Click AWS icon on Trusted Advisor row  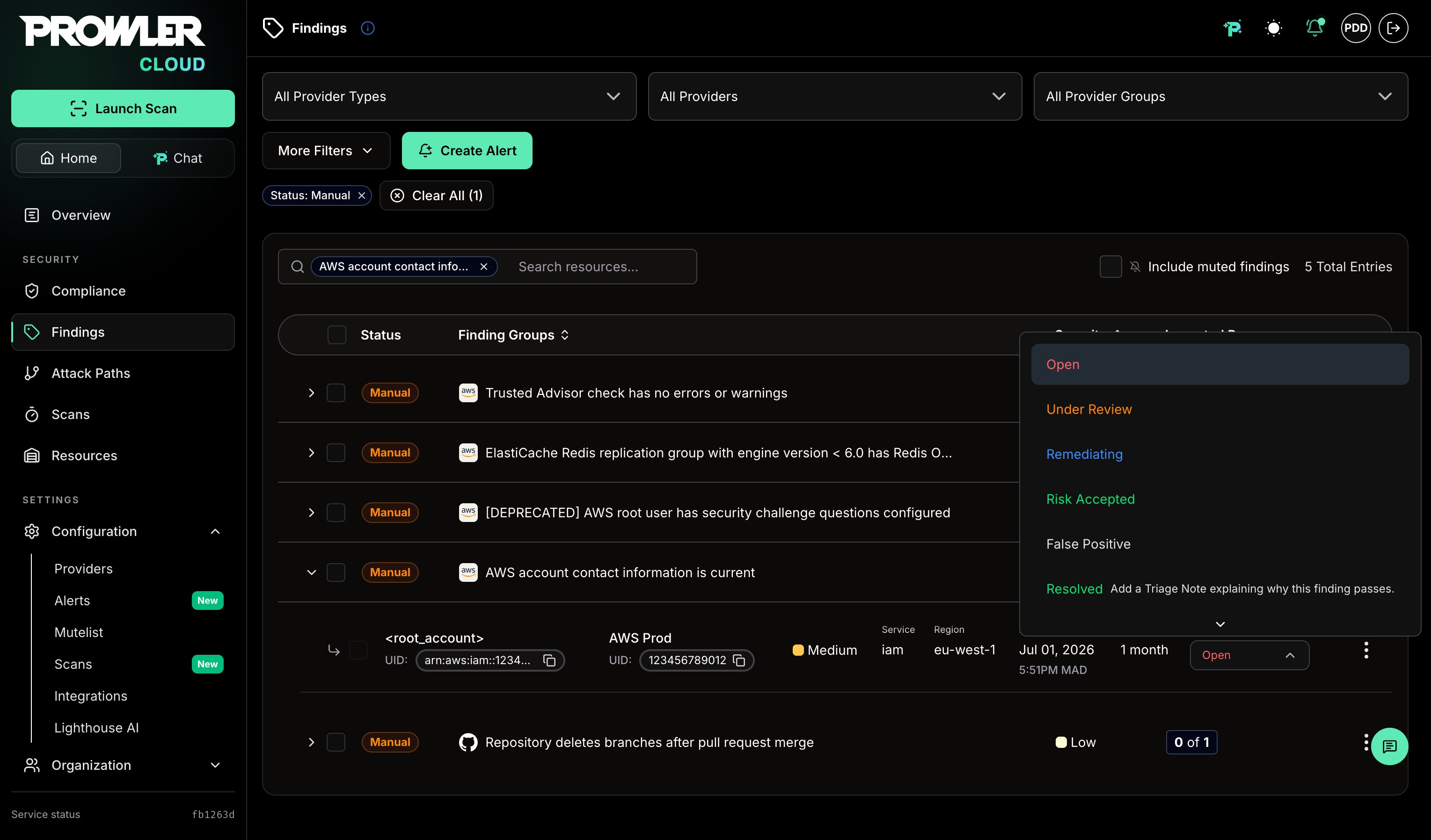click(x=468, y=393)
